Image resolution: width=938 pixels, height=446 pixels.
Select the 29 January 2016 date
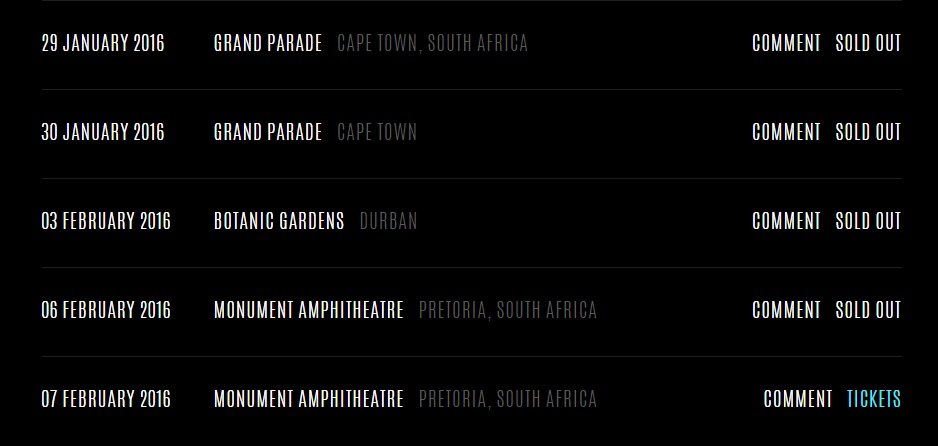click(103, 43)
